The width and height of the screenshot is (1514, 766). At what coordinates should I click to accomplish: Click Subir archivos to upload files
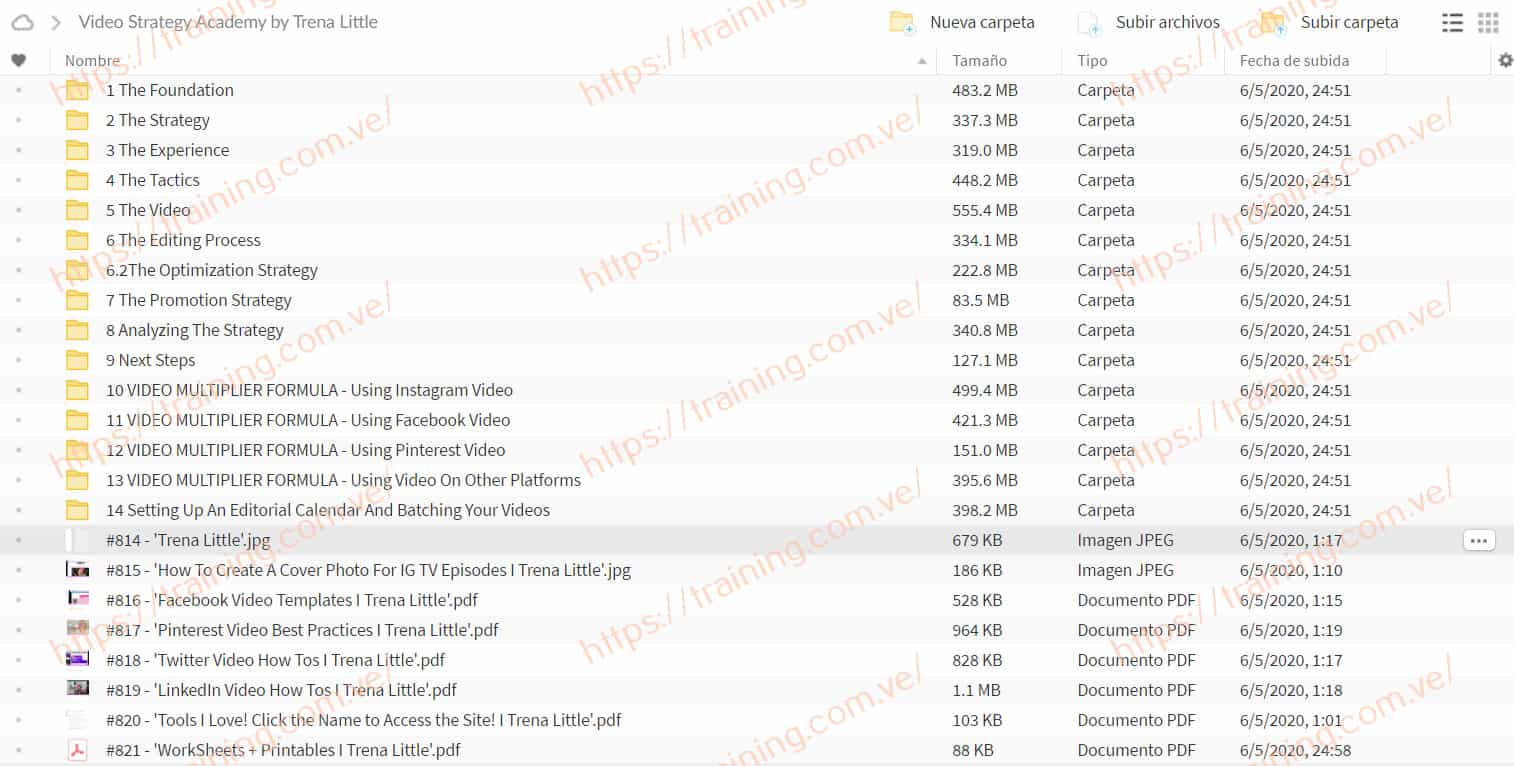pyautogui.click(x=1148, y=22)
